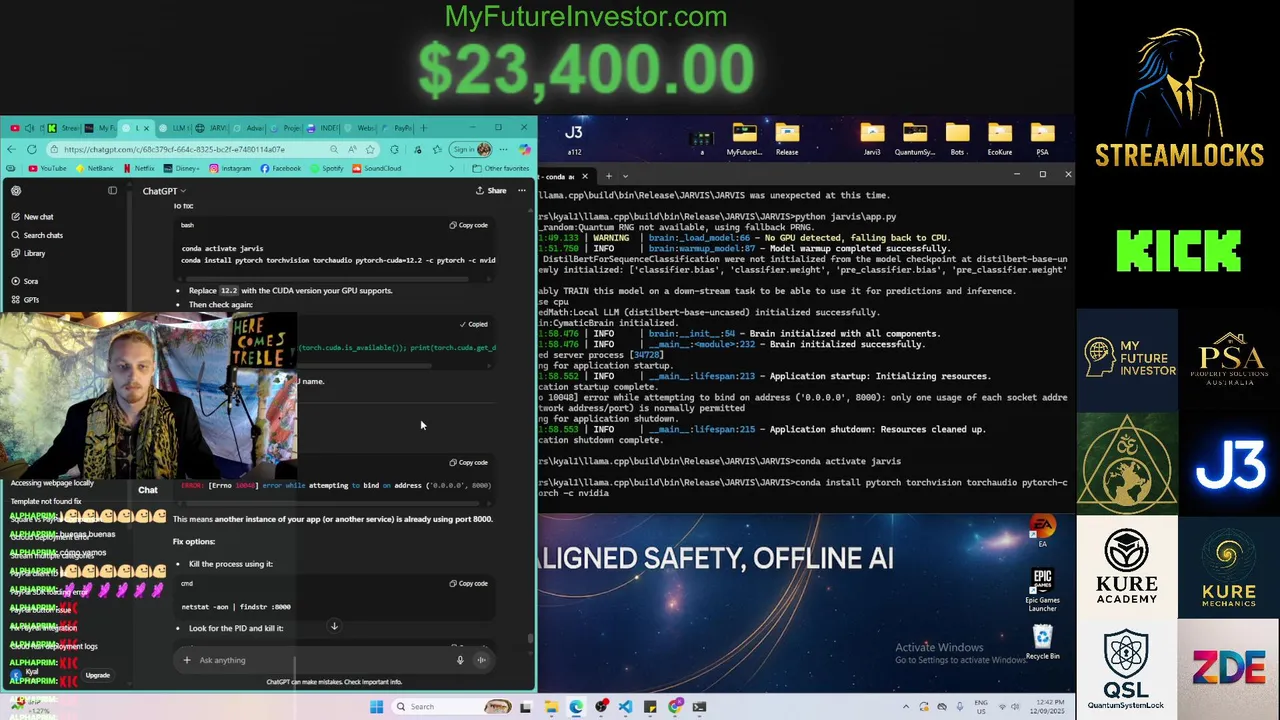Screen dimensions: 1280x720
Task: Open the Release desktop folder
Action: (787, 139)
